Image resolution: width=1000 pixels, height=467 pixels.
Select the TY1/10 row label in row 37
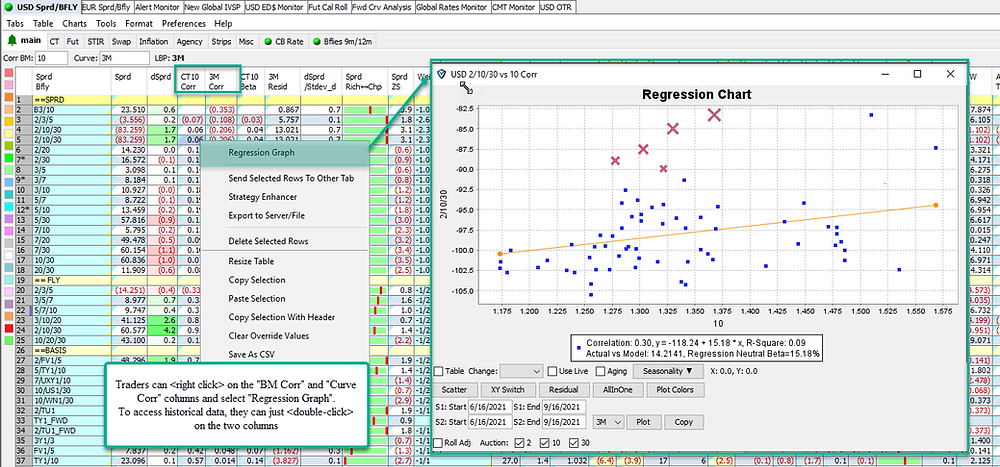coord(71,461)
